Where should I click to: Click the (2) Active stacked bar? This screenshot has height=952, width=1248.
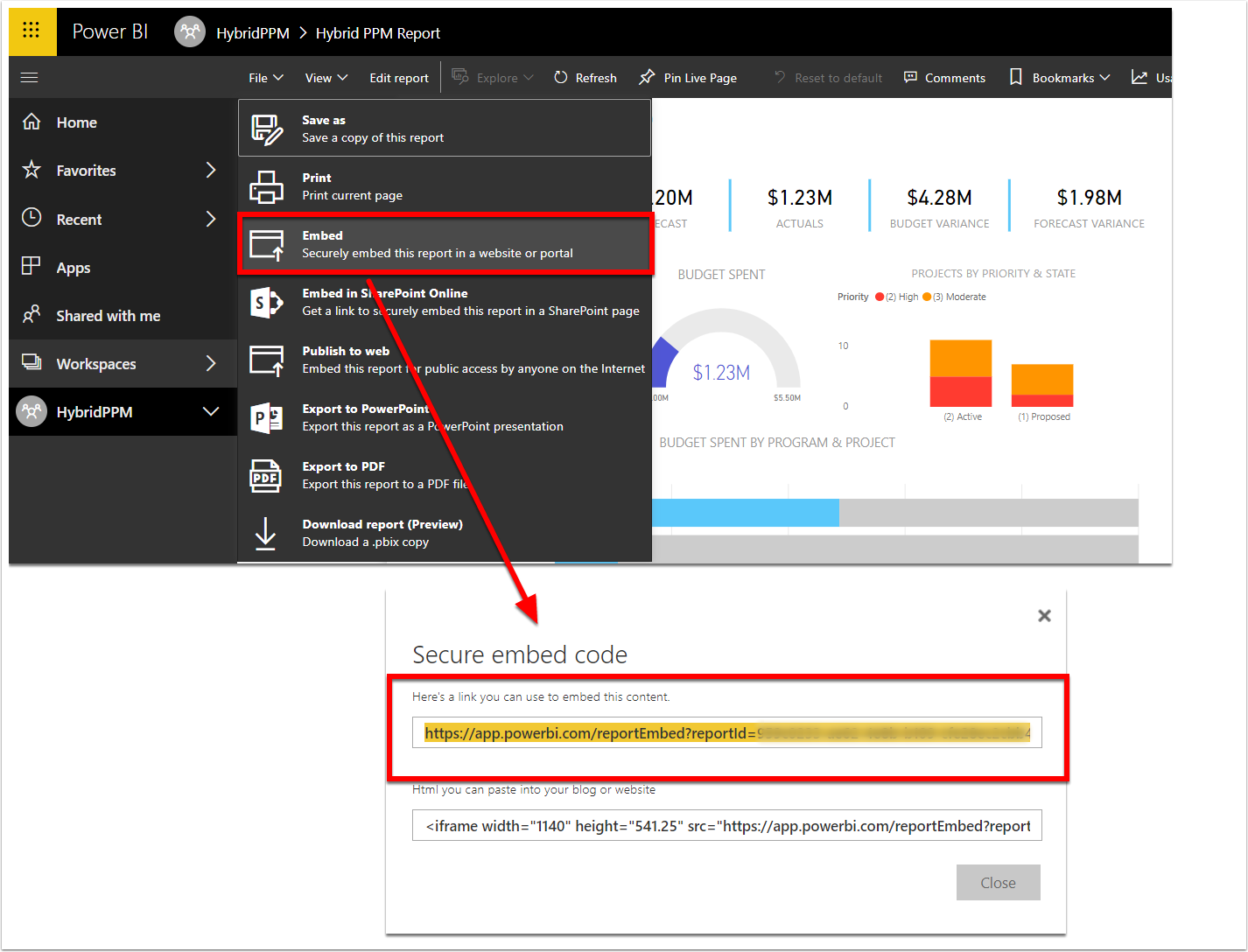click(x=961, y=373)
